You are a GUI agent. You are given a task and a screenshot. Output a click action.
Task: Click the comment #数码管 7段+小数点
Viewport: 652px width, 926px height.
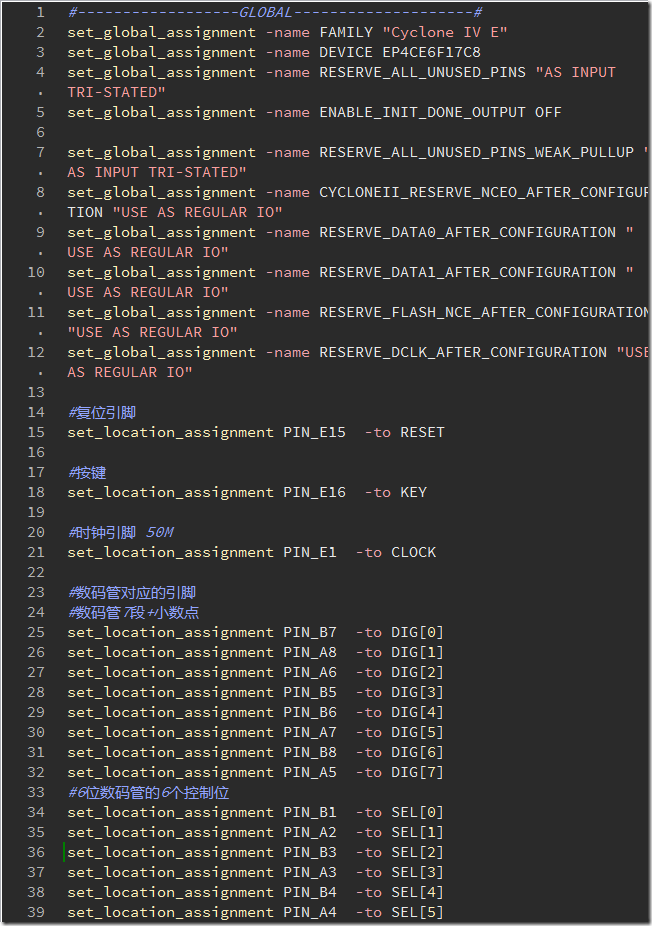pos(134,613)
